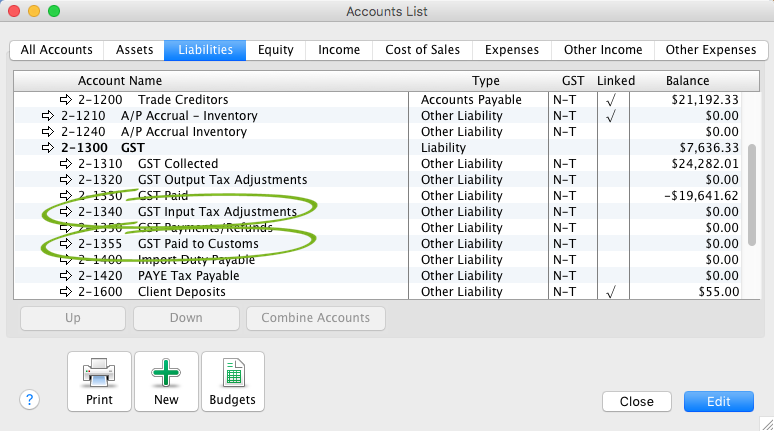
Task: Toggle Linked checkmark for Trade Creditors
Action: (x=610, y=100)
